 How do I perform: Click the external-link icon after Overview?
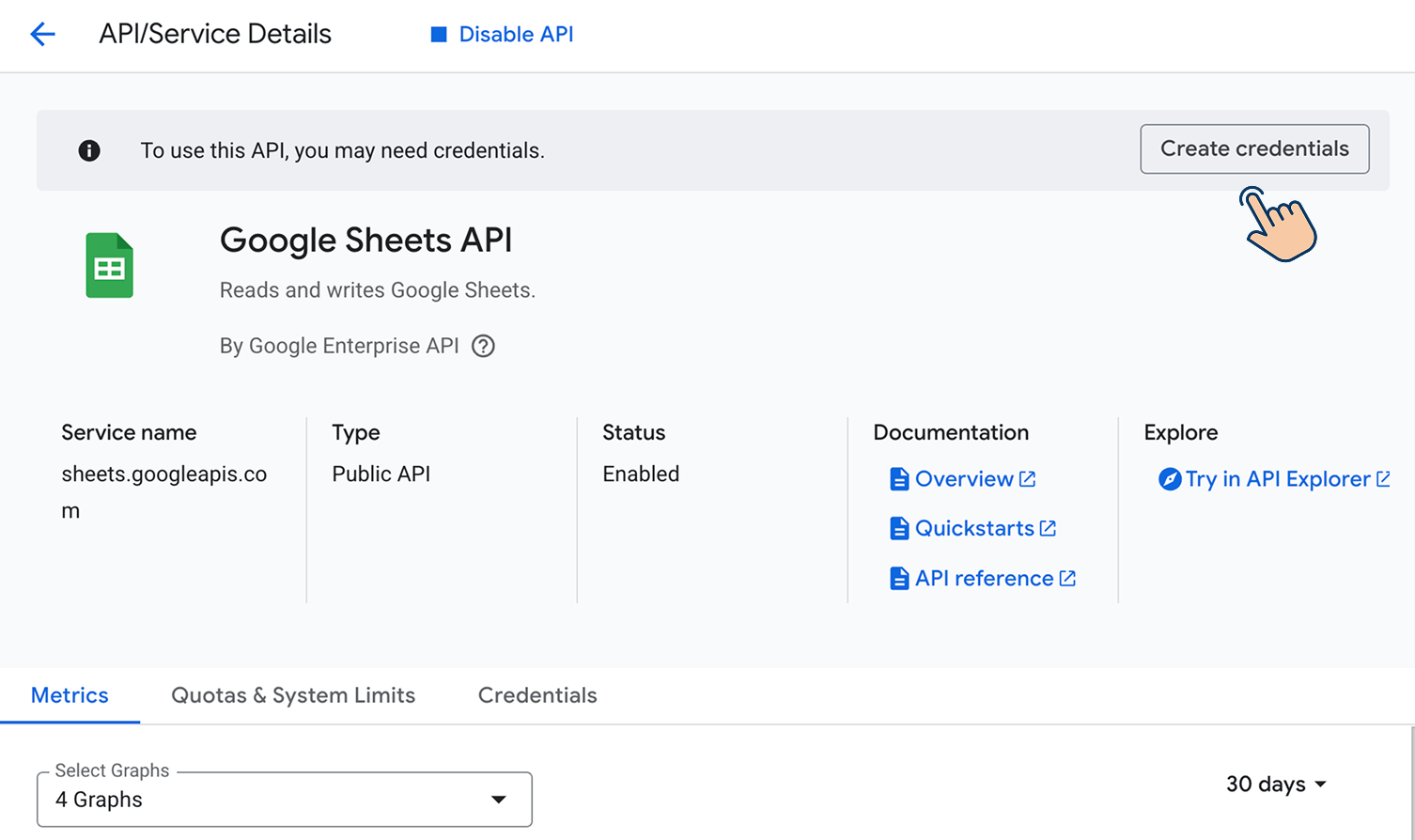point(1028,479)
